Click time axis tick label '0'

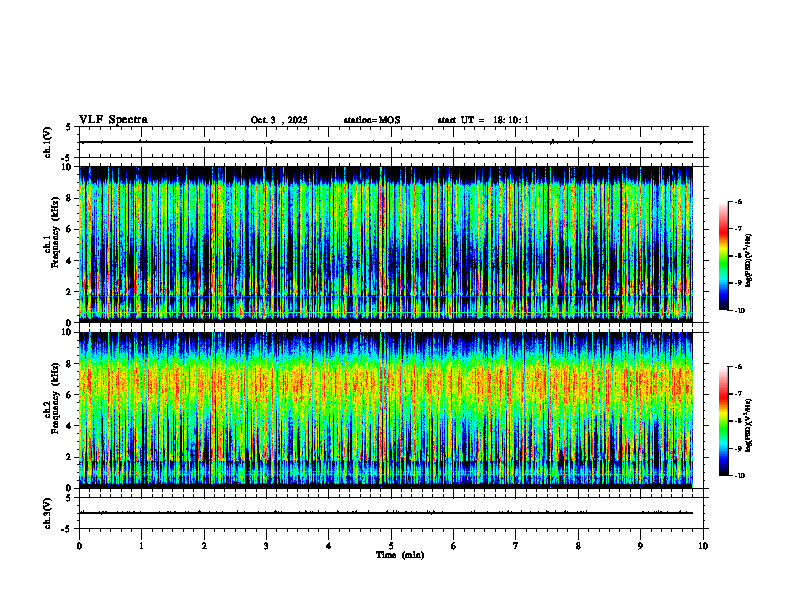pyautogui.click(x=79, y=546)
